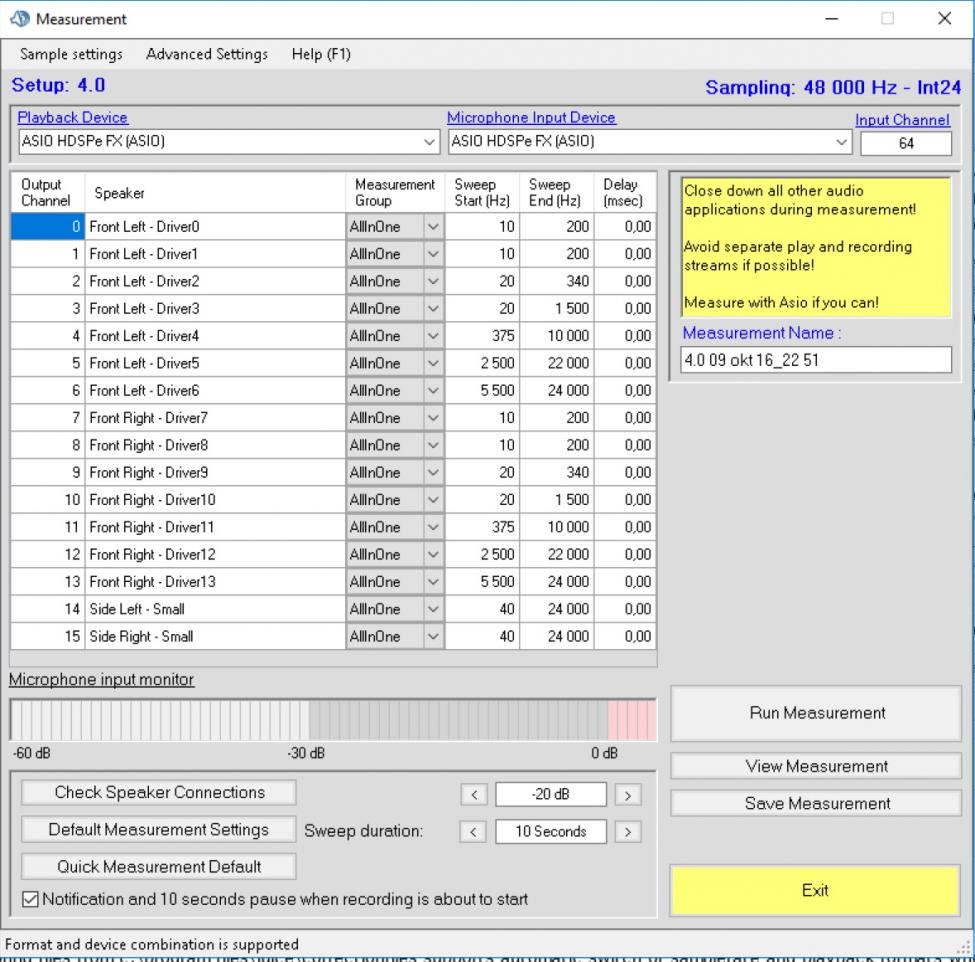Expand the Microphone Input Device dropdown
The width and height of the screenshot is (975, 962).
[x=841, y=142]
